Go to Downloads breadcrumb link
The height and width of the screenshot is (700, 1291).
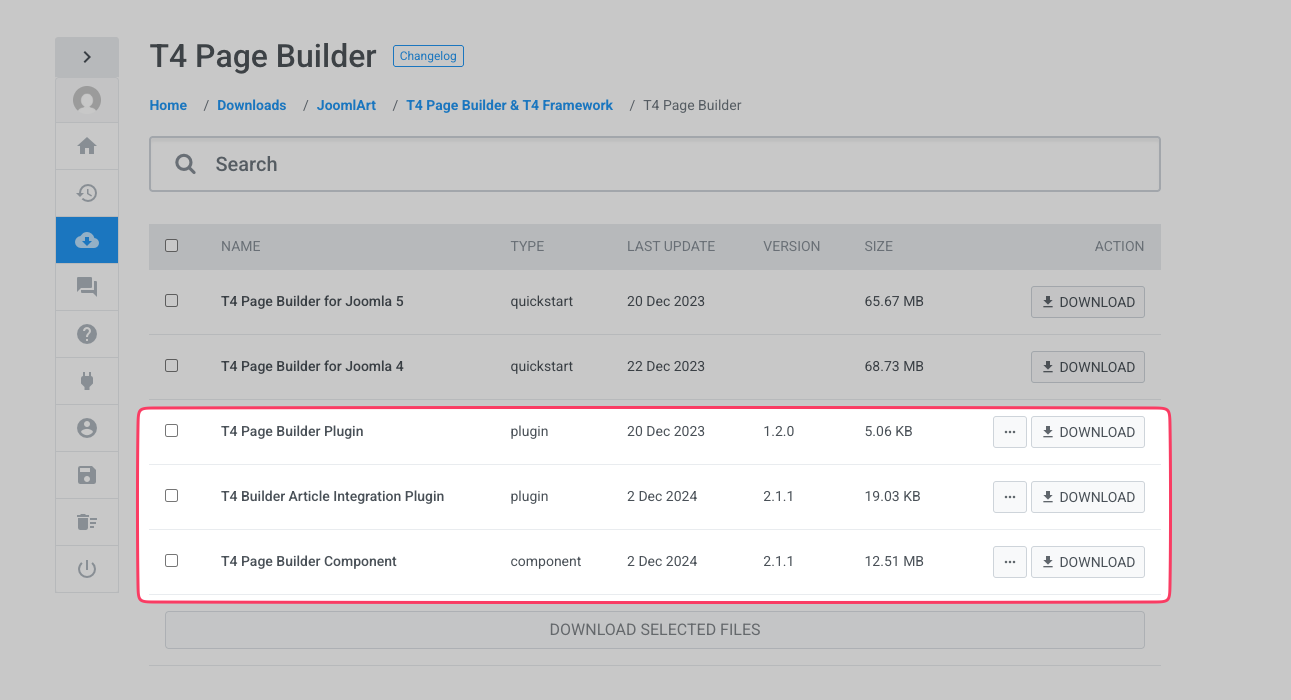(252, 105)
